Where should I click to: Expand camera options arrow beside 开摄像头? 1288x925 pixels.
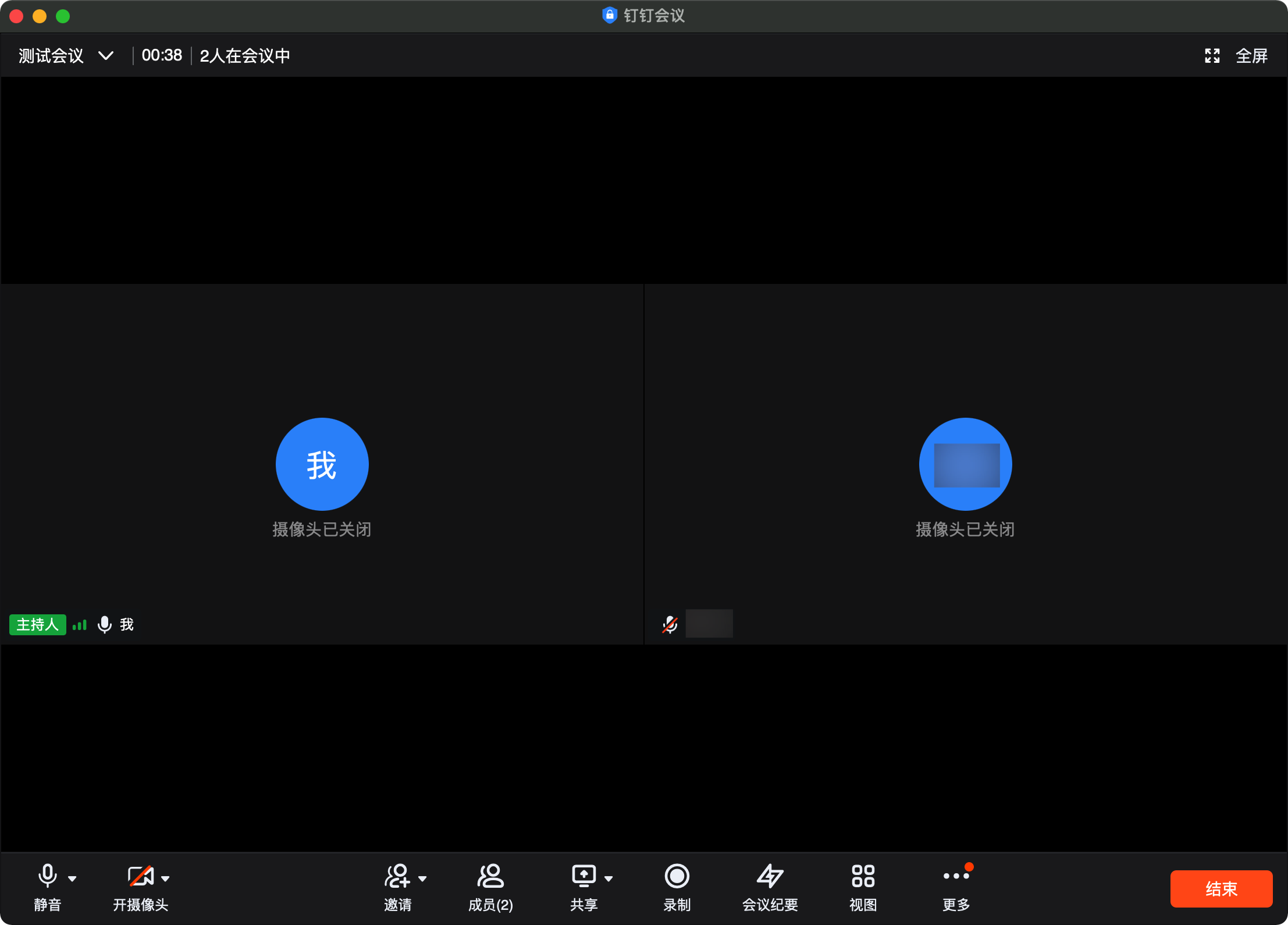pyautogui.click(x=165, y=878)
